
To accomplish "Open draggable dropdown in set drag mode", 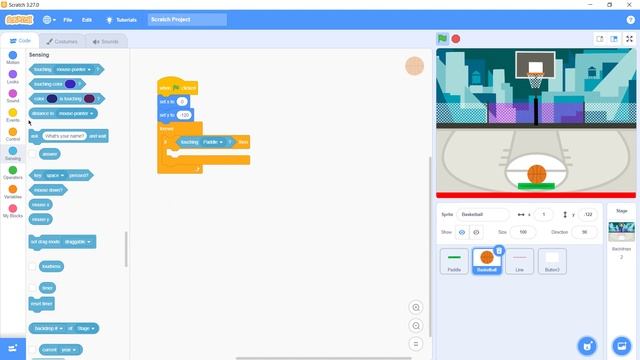I will coord(78,242).
